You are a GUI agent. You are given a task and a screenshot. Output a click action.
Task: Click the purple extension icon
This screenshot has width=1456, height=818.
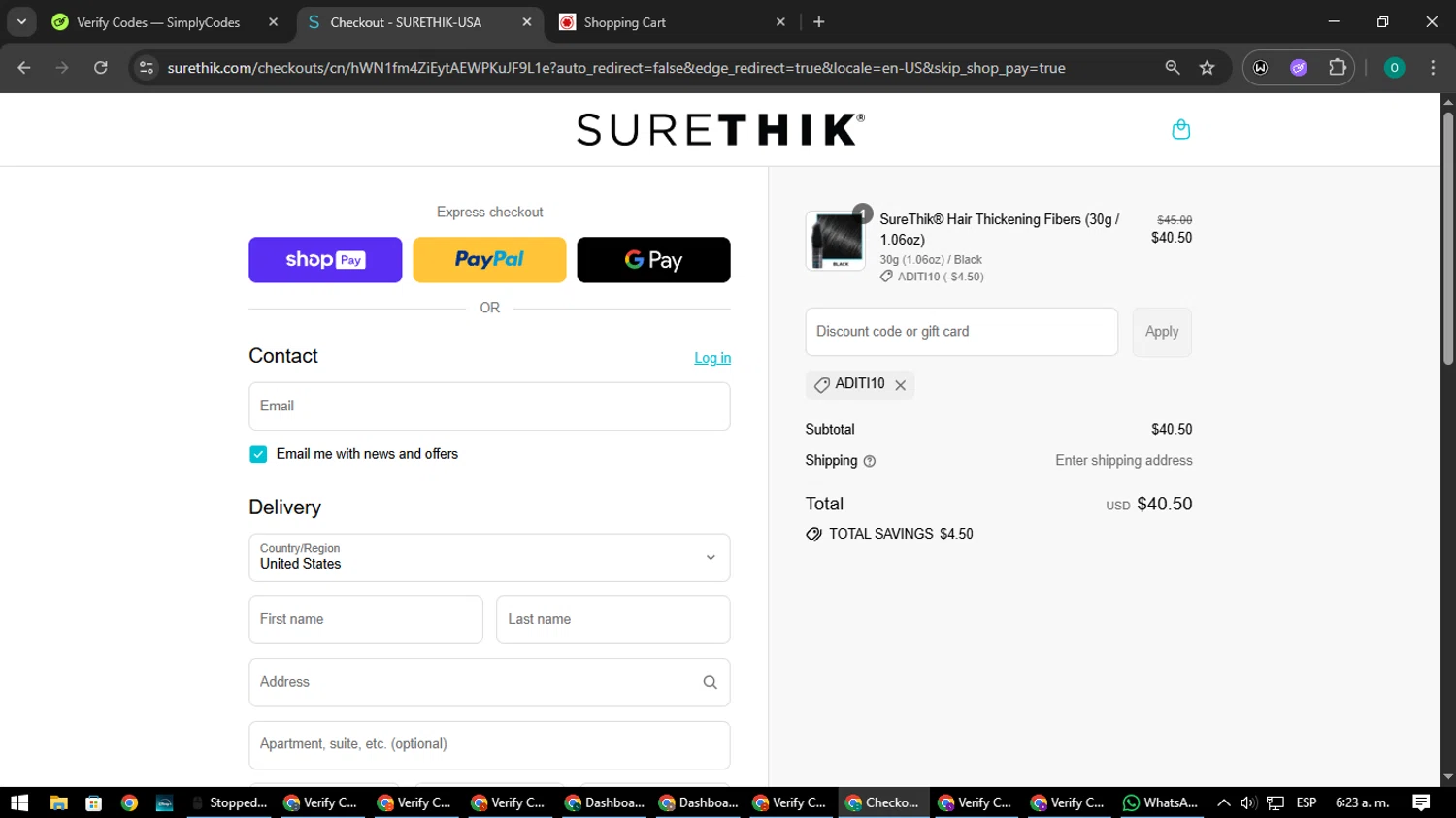1299,68
